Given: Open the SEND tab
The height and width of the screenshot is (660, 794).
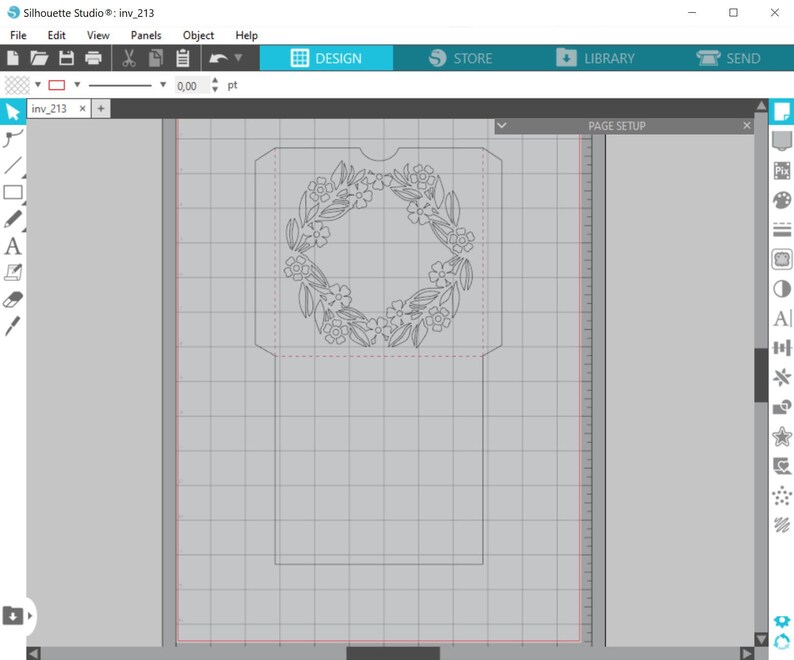Looking at the screenshot, I should 728,58.
